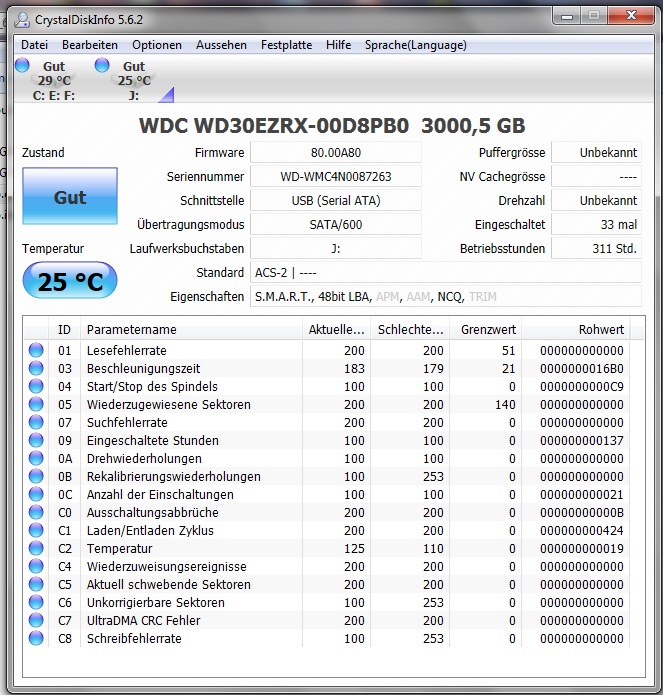The width and height of the screenshot is (664, 698).
Task: Select the Schreibfehlerrate parameter name
Action: pyautogui.click(x=134, y=639)
